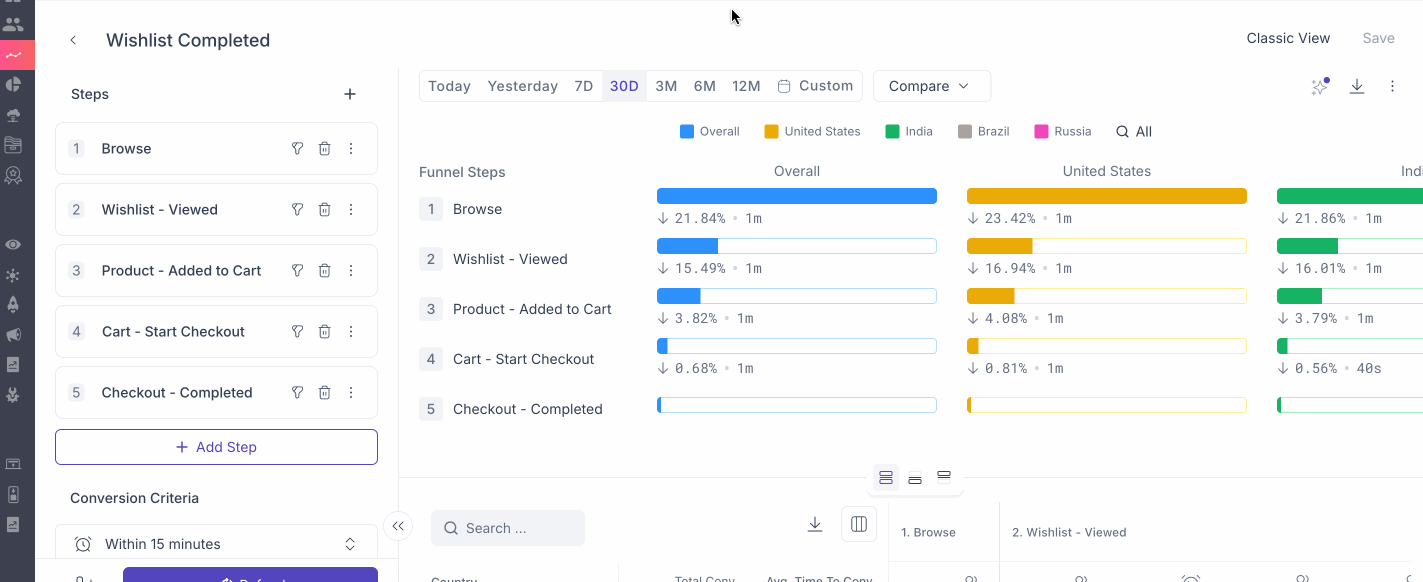Download the funnel chart
The image size is (1423, 582).
[x=1357, y=86]
